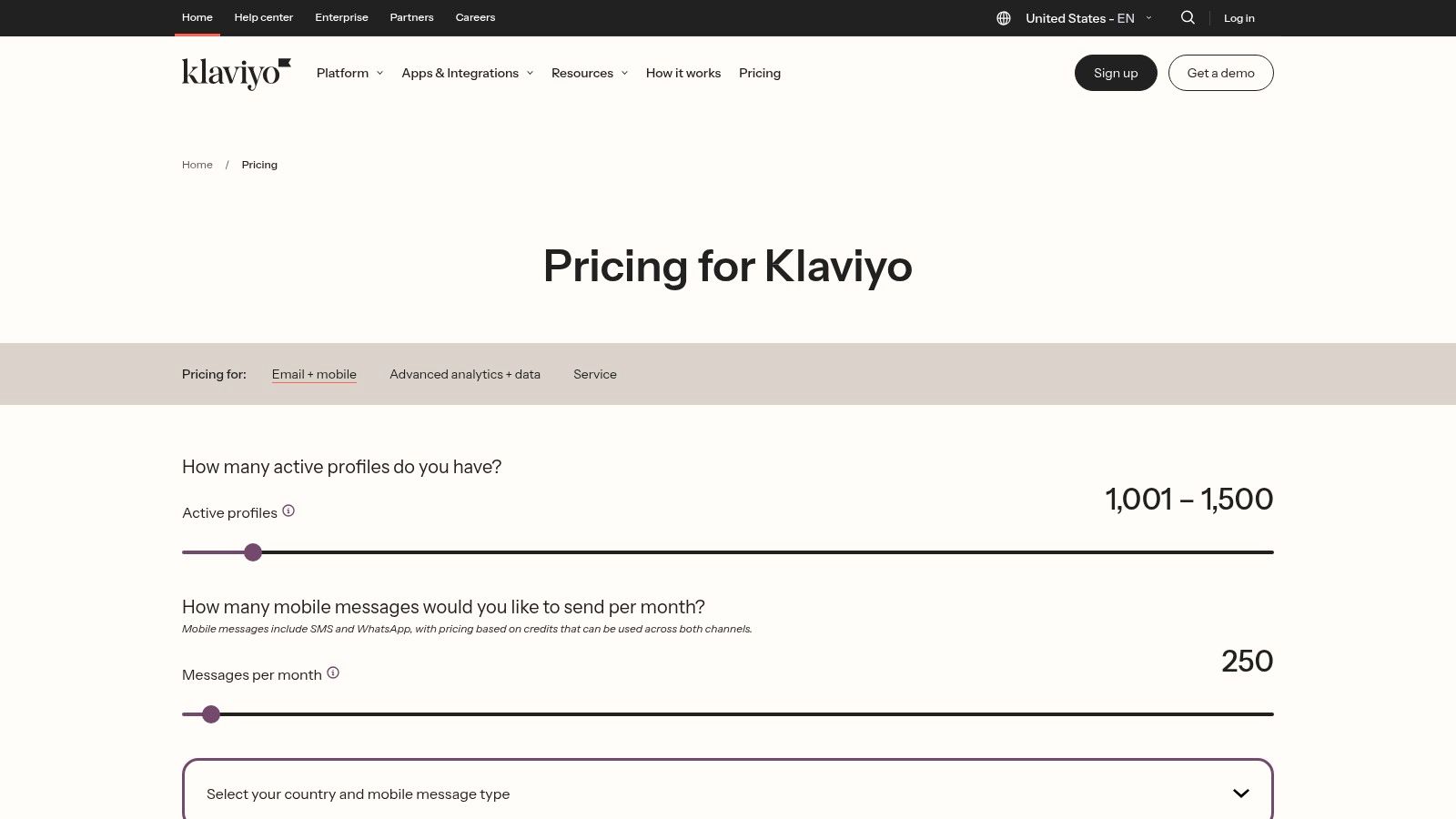Select the Email + mobile pricing tab
The height and width of the screenshot is (819, 1456).
point(314,374)
